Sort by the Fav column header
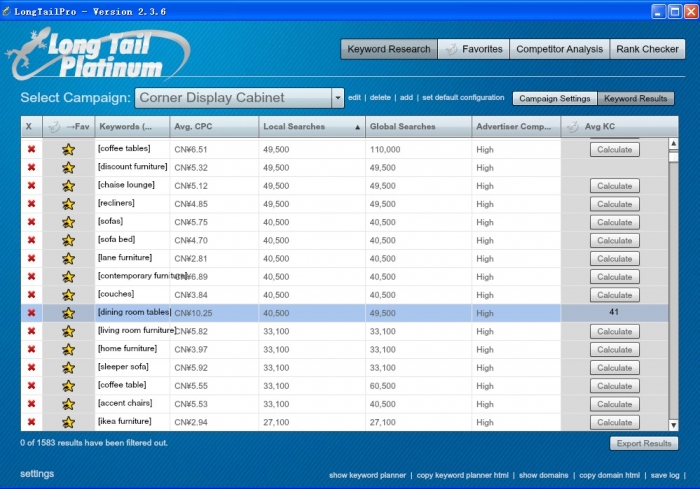The height and width of the screenshot is (489, 700). coord(68,126)
